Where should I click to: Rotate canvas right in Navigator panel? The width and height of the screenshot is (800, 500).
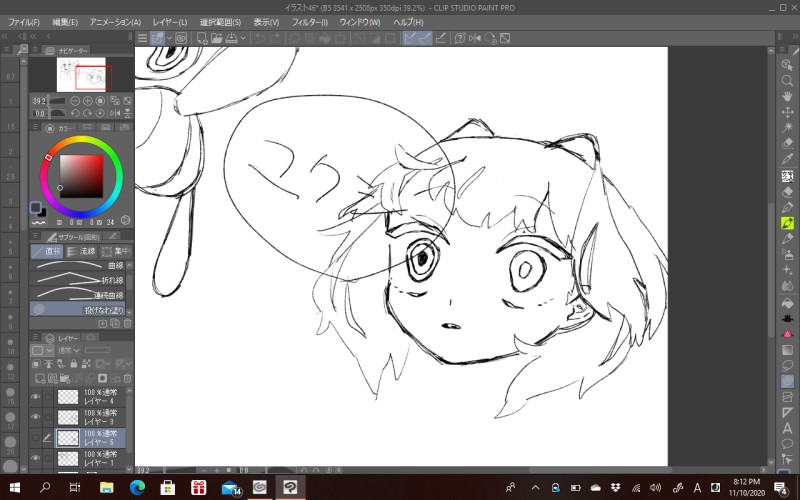coord(87,113)
